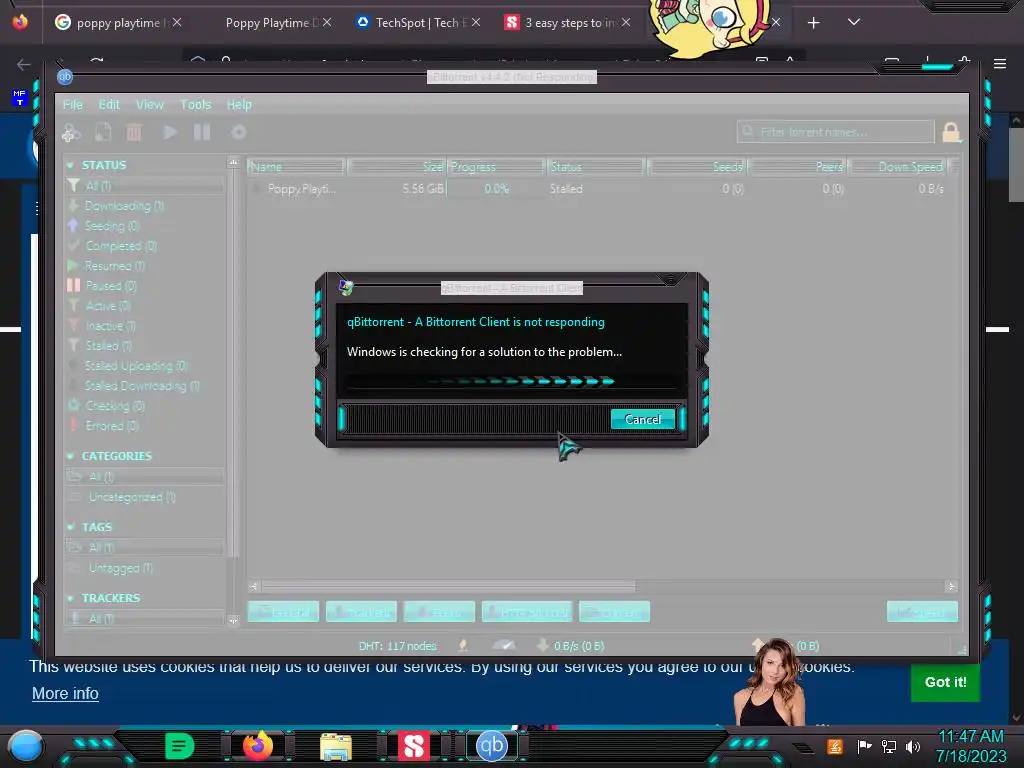The height and width of the screenshot is (768, 1024).
Task: Click the add torrent link toolbar icon
Action: click(x=71, y=133)
